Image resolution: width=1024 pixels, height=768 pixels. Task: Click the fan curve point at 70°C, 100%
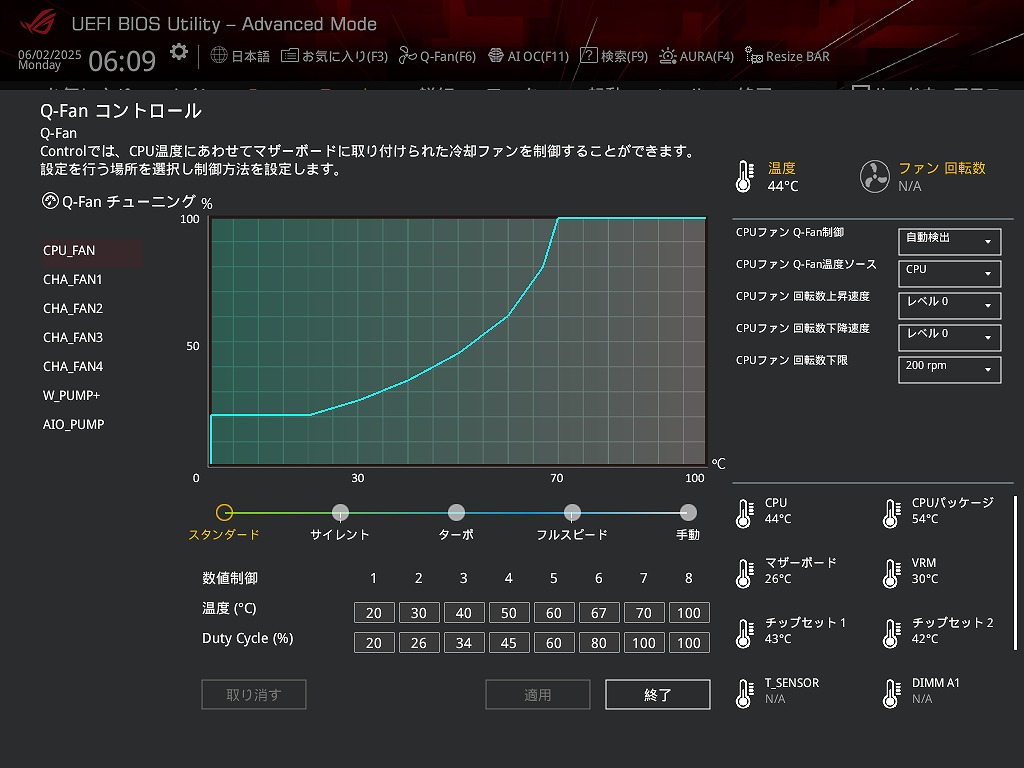tap(558, 218)
